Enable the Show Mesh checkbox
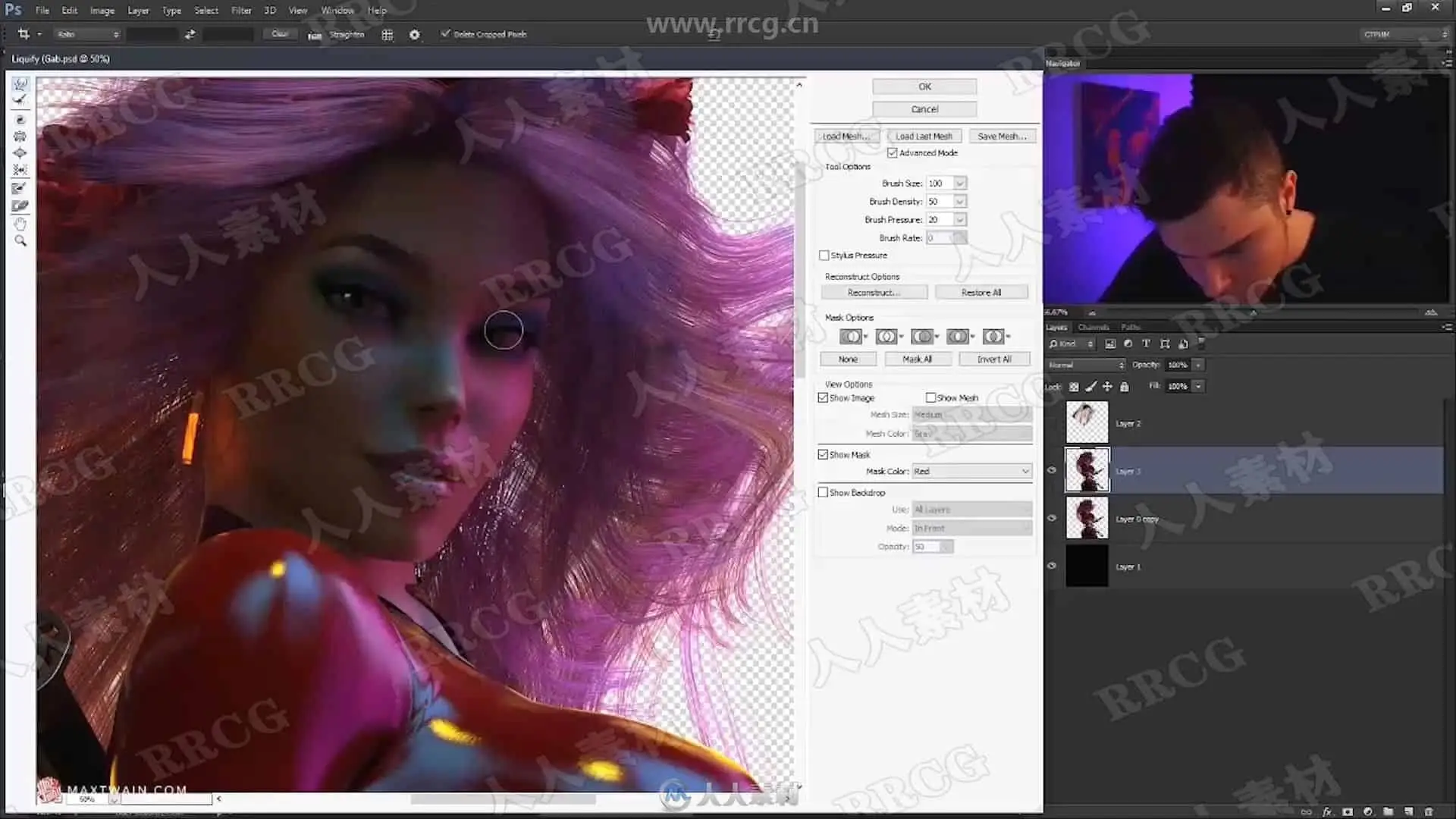 click(930, 397)
